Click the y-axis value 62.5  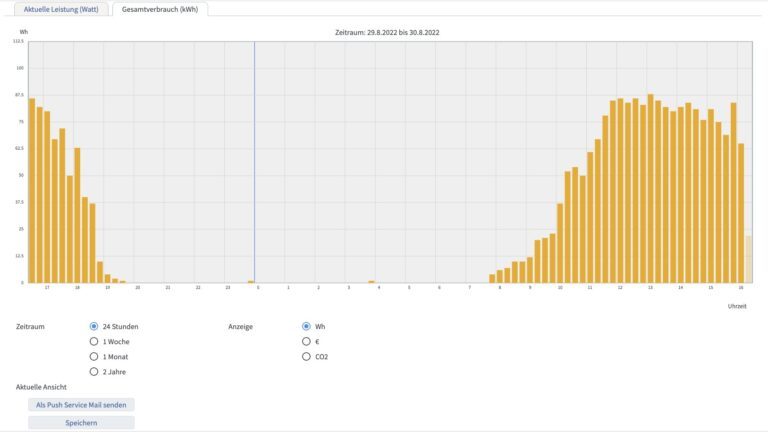coord(20,148)
